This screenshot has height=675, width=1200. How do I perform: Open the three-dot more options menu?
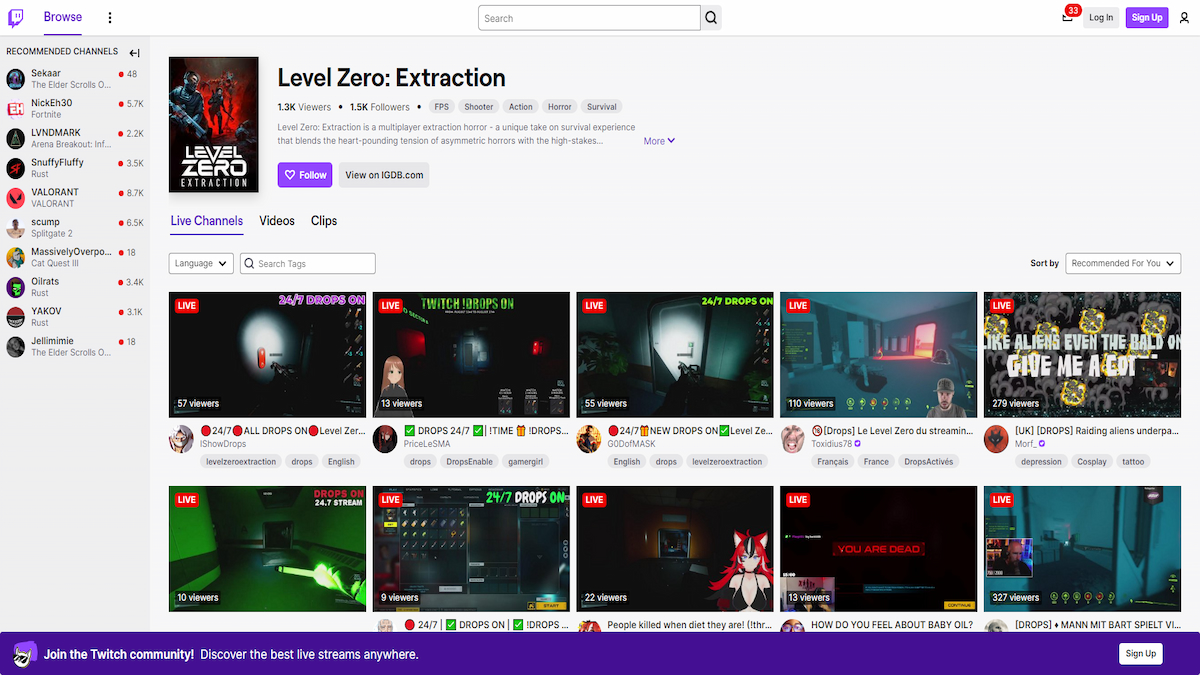click(110, 18)
